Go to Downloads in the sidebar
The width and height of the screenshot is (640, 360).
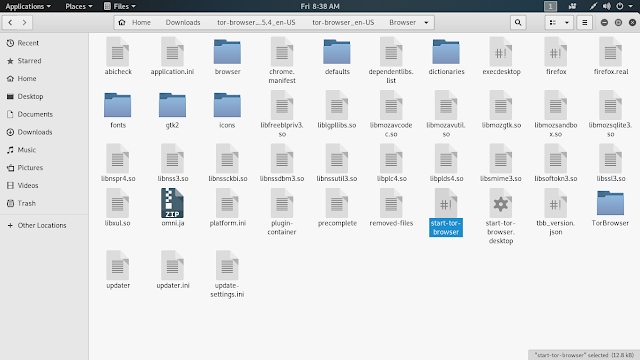pos(44,132)
